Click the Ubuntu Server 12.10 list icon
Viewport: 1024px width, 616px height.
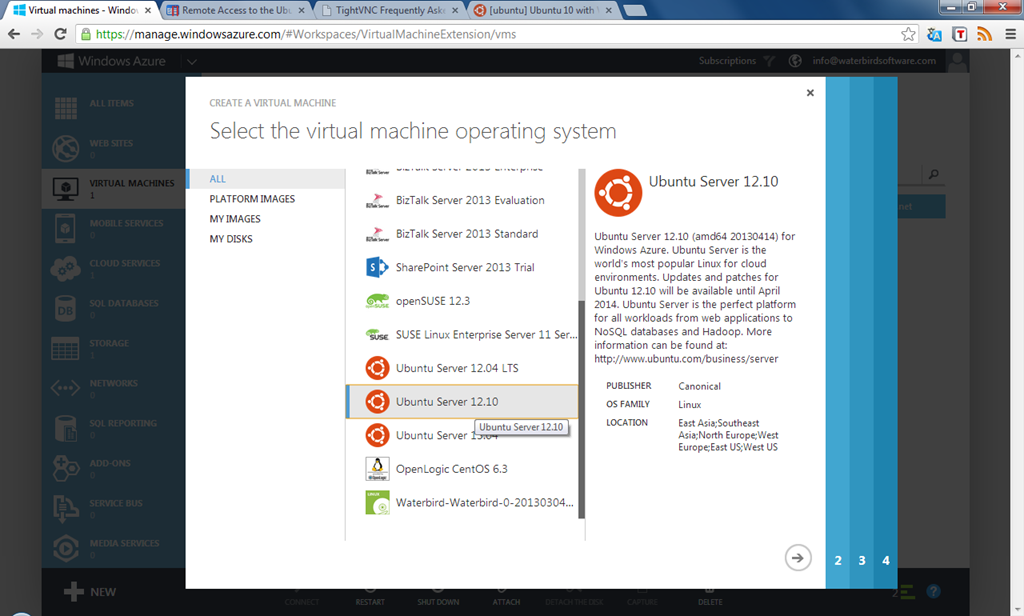377,402
